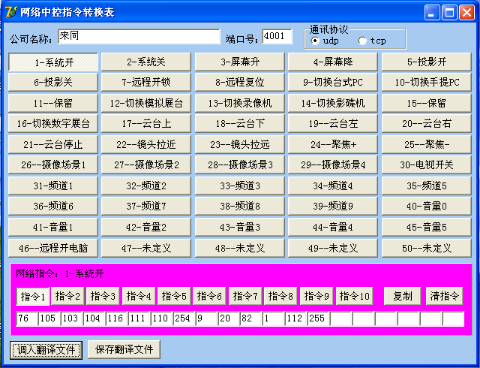The image size is (480, 368).
Task: Switch to the 指令10 tab button
Action: pyautogui.click(x=354, y=296)
